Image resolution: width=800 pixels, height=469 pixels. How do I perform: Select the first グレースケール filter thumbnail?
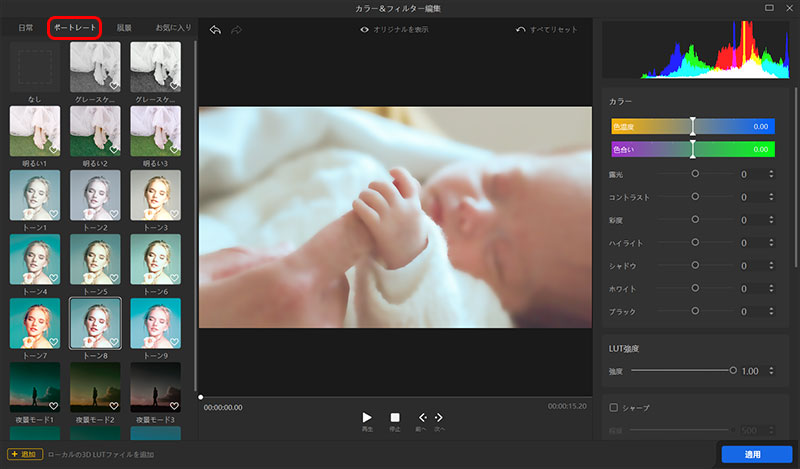(95, 67)
